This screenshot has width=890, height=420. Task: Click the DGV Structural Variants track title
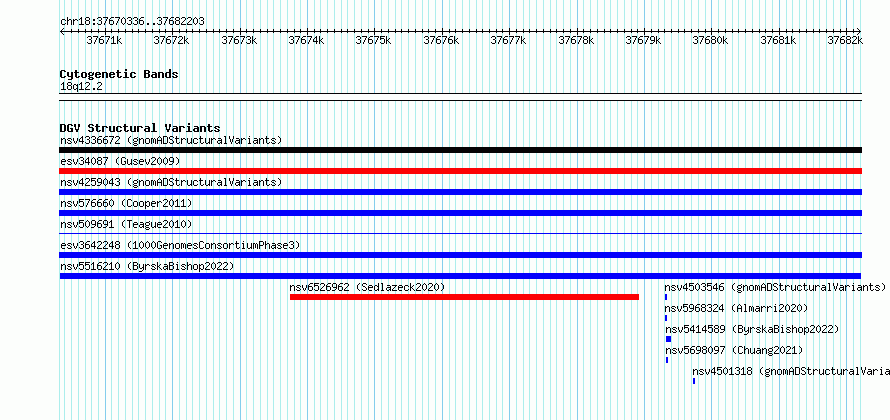pyautogui.click(x=140, y=128)
